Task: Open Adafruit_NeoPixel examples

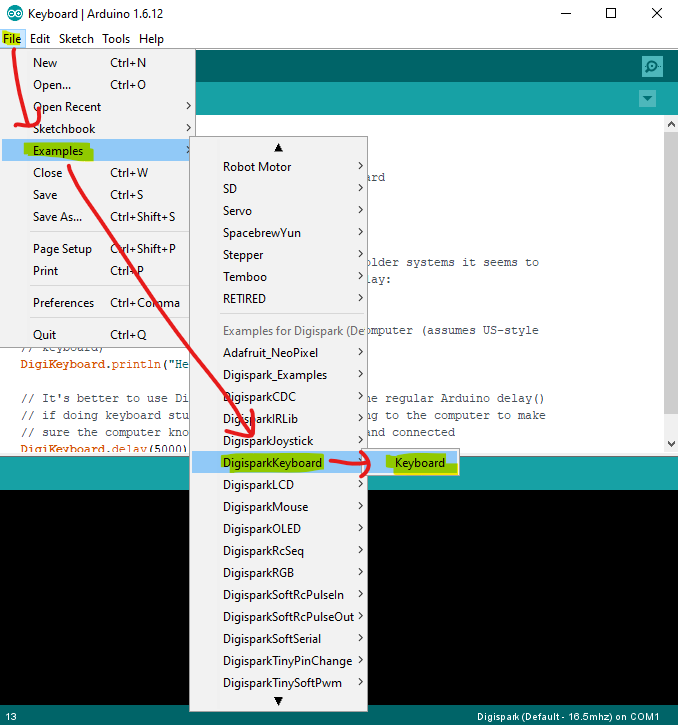Action: pos(279,353)
